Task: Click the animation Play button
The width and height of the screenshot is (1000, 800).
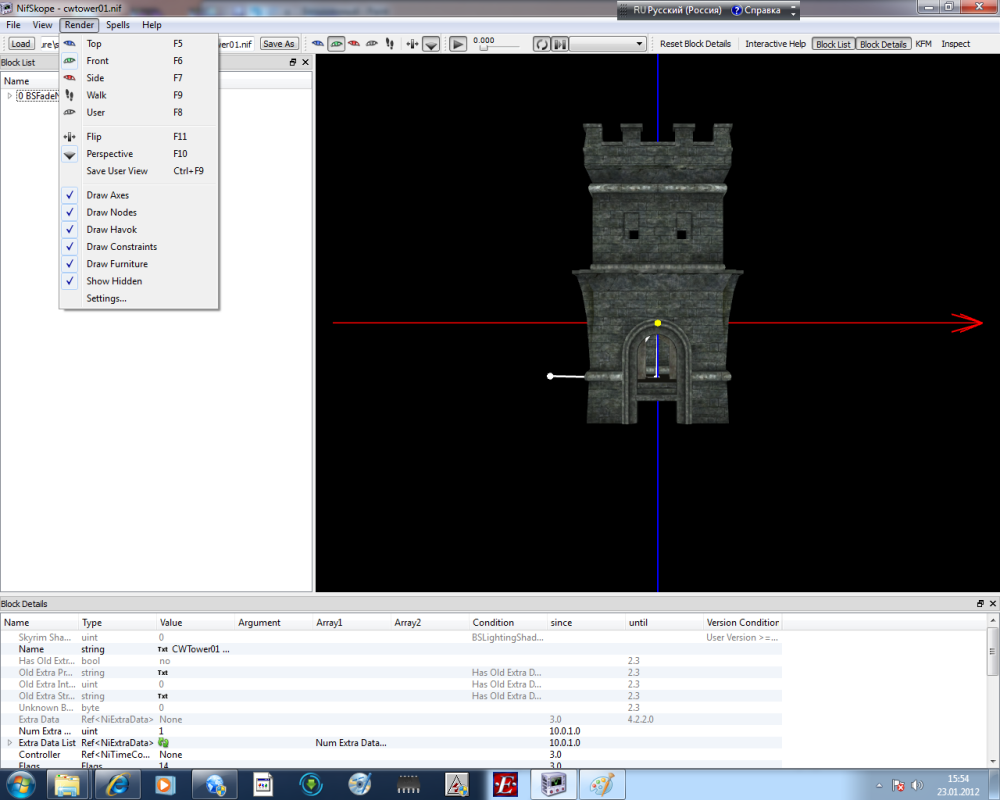Action: (x=458, y=44)
